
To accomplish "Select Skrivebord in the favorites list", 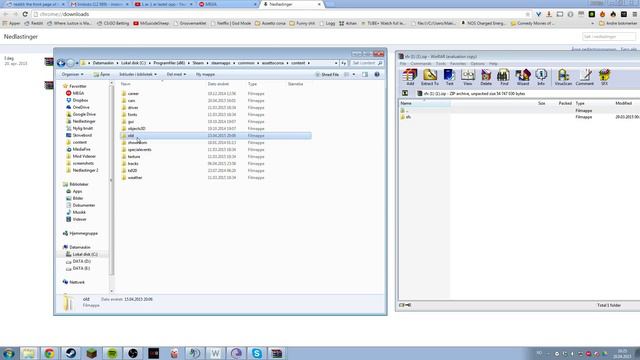I will click(x=78, y=135).
